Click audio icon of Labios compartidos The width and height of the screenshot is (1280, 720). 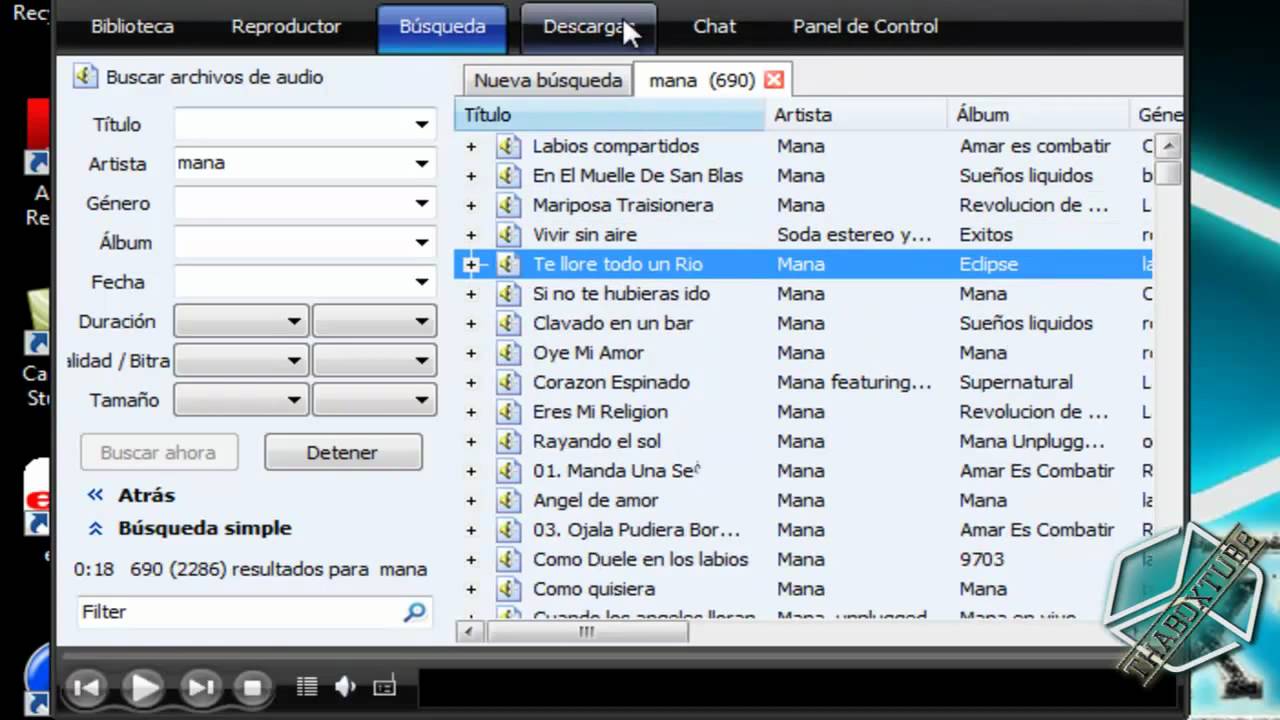click(509, 146)
